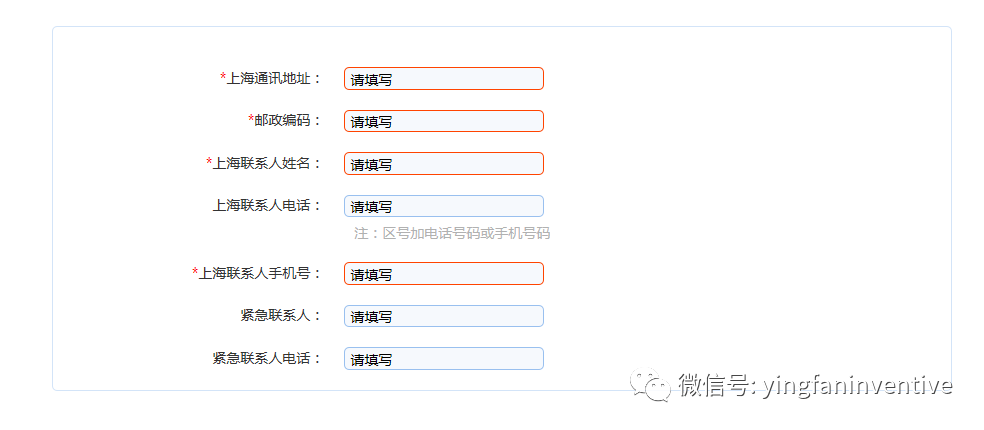This screenshot has width=984, height=430.
Task: Click the red asterisk beside 上海通讯地址
Action: click(223, 77)
